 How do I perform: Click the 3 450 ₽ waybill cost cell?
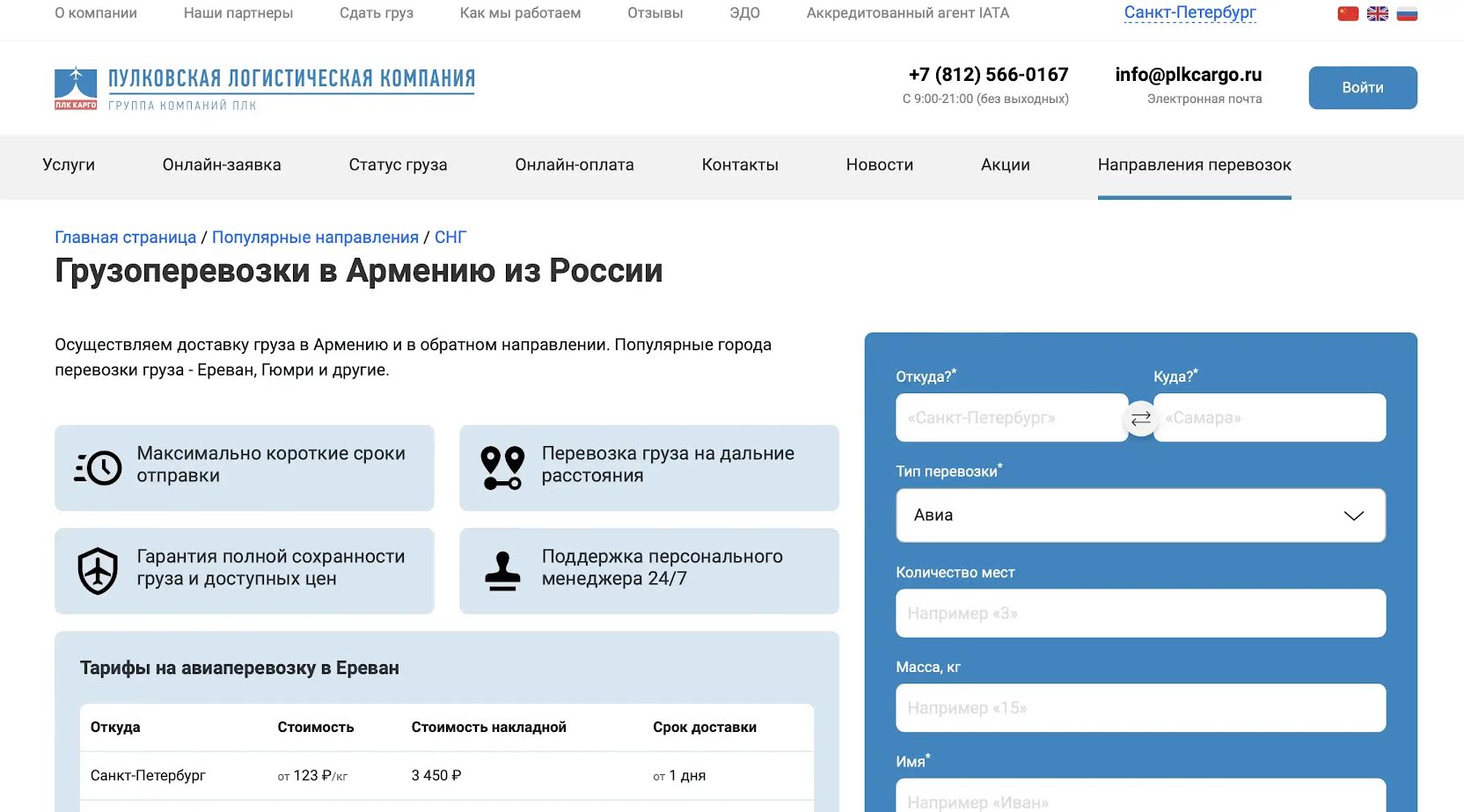coord(436,776)
